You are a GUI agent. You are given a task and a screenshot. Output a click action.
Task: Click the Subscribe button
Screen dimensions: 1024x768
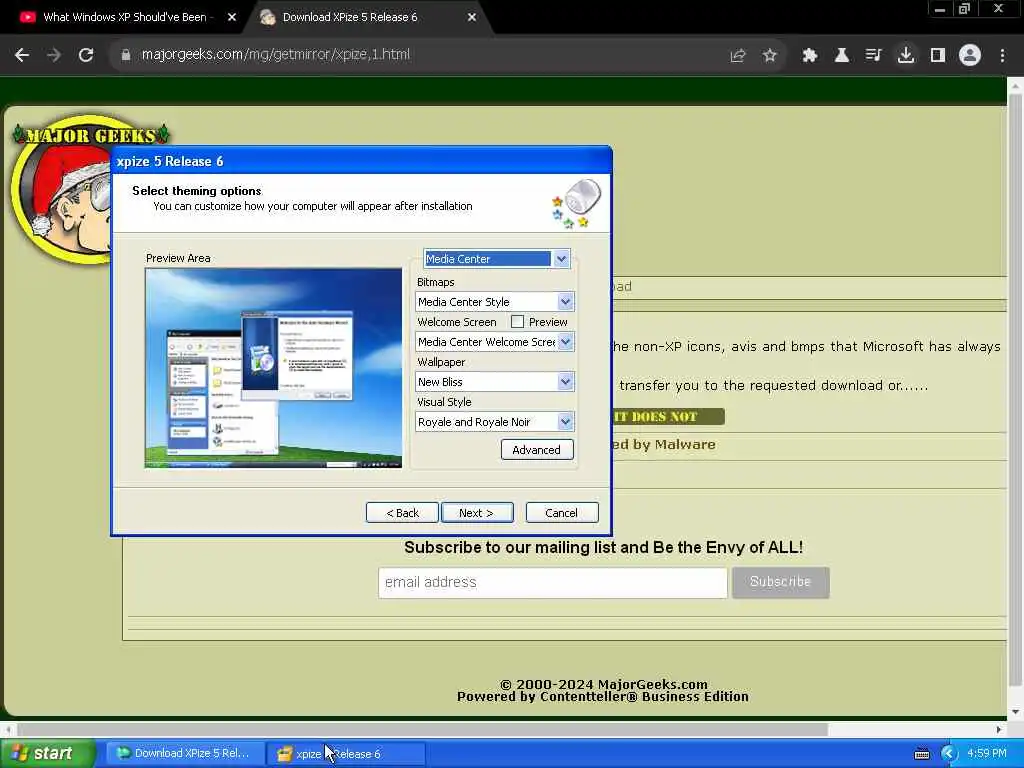click(x=780, y=582)
